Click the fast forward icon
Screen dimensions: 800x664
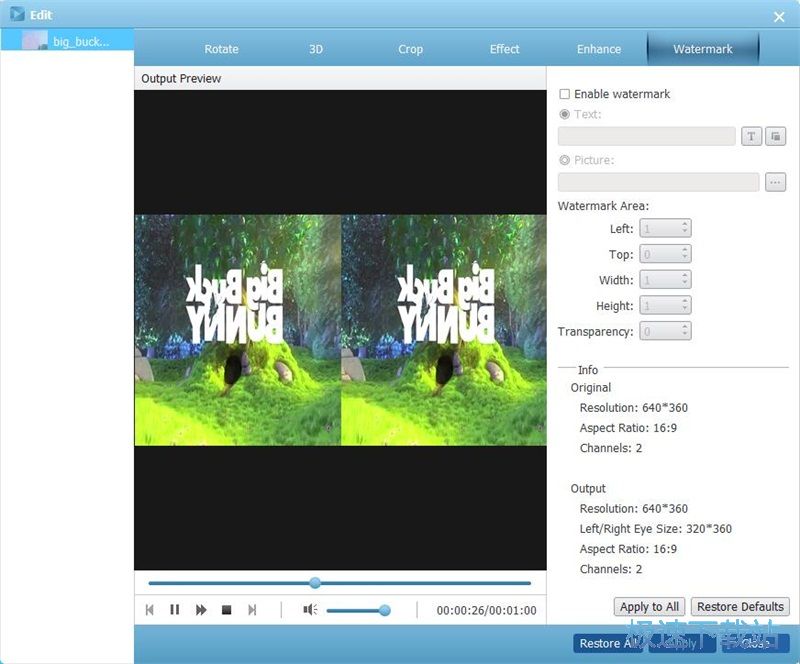(x=201, y=610)
